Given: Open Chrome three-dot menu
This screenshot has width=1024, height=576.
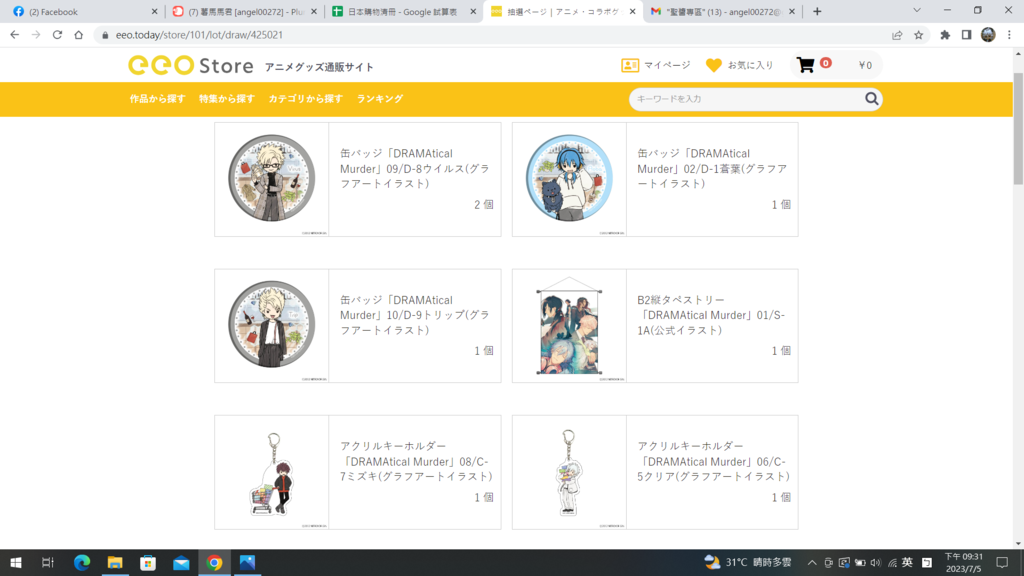Looking at the screenshot, I should click(x=1010, y=35).
